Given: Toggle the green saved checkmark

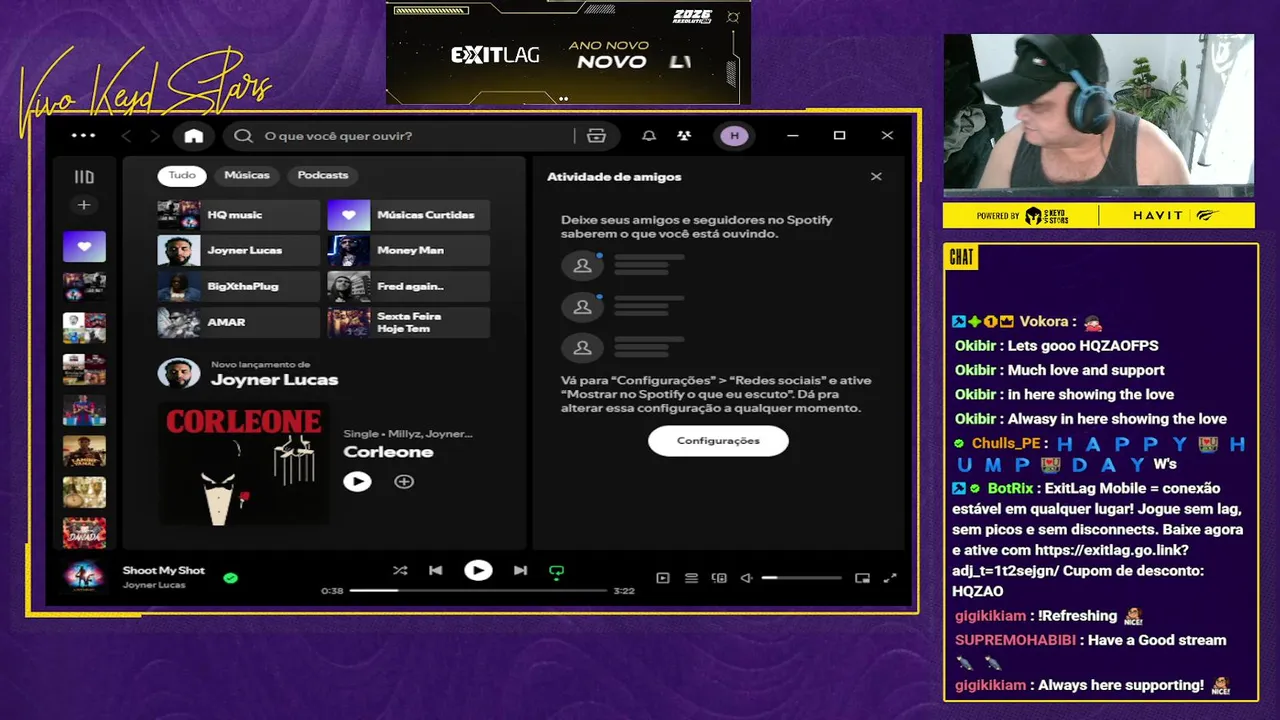Looking at the screenshot, I should [x=231, y=578].
